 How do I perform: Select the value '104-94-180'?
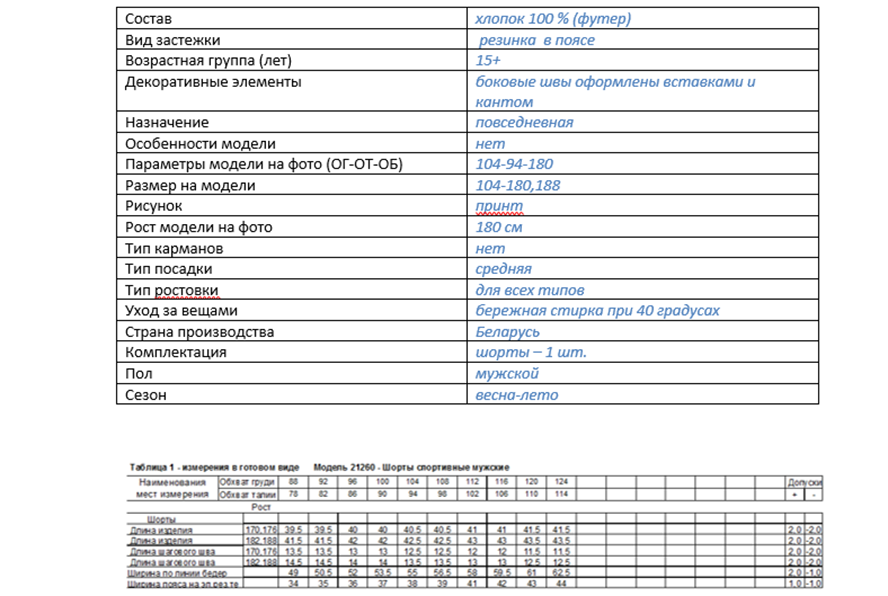514,164
